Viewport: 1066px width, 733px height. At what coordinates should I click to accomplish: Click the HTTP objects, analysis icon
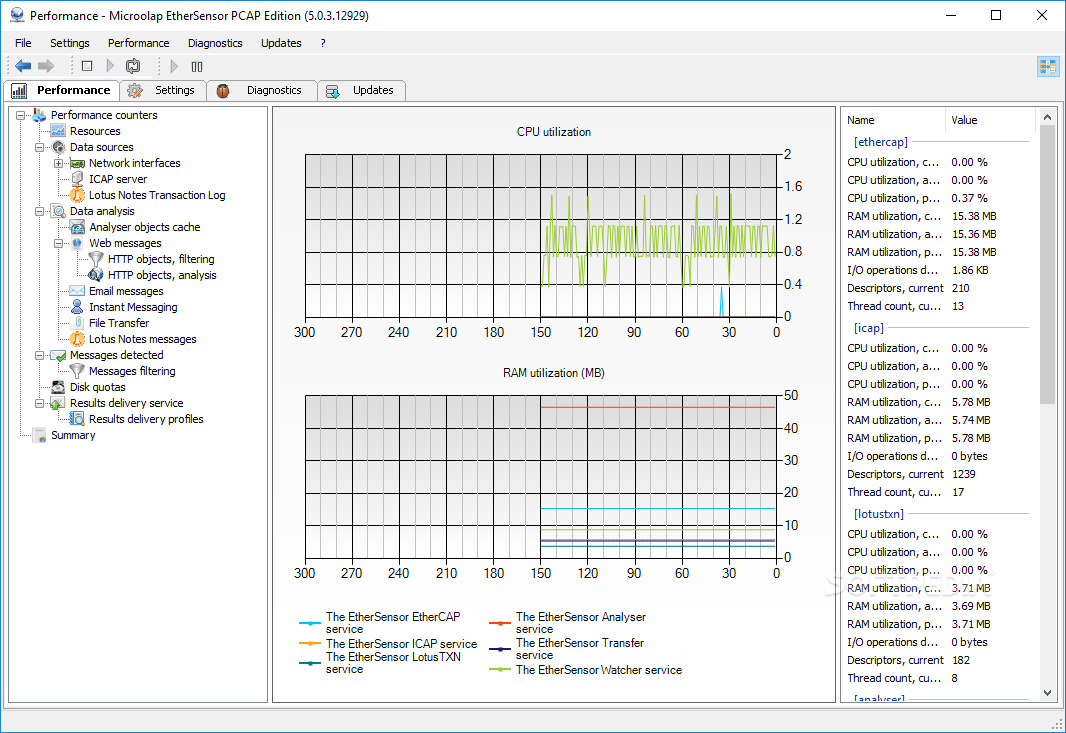97,275
